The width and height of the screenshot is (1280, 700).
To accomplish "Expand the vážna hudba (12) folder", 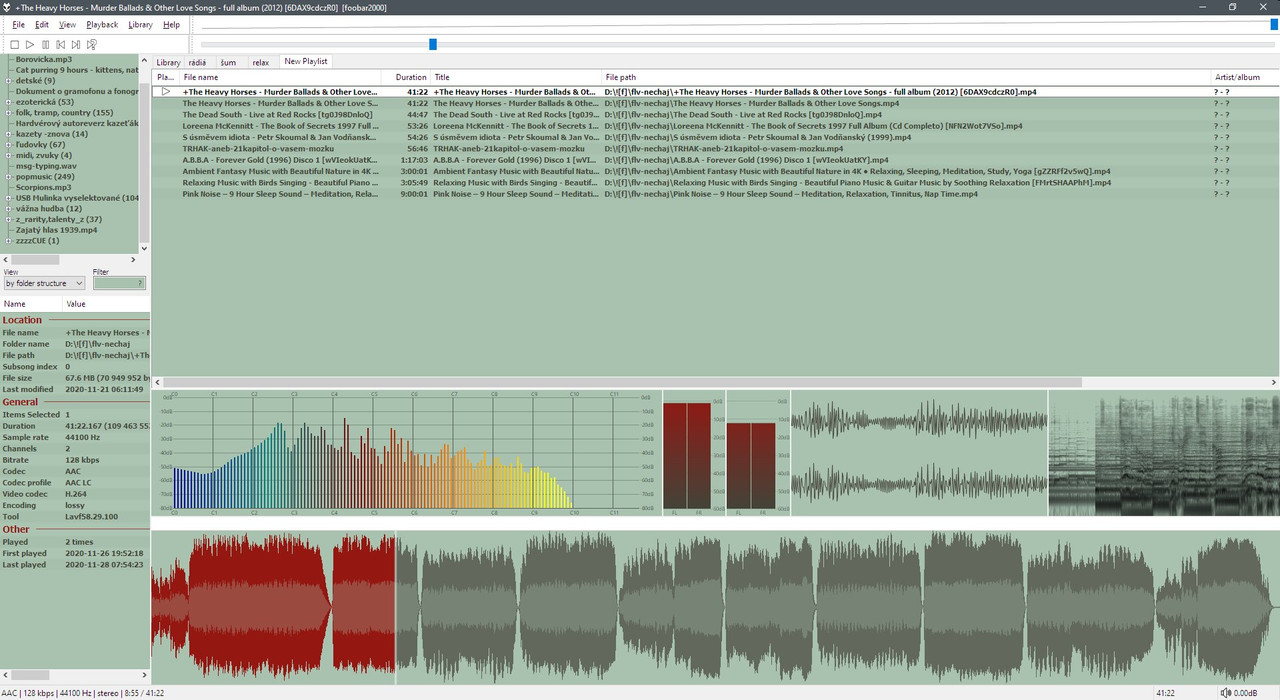I will click(9, 209).
